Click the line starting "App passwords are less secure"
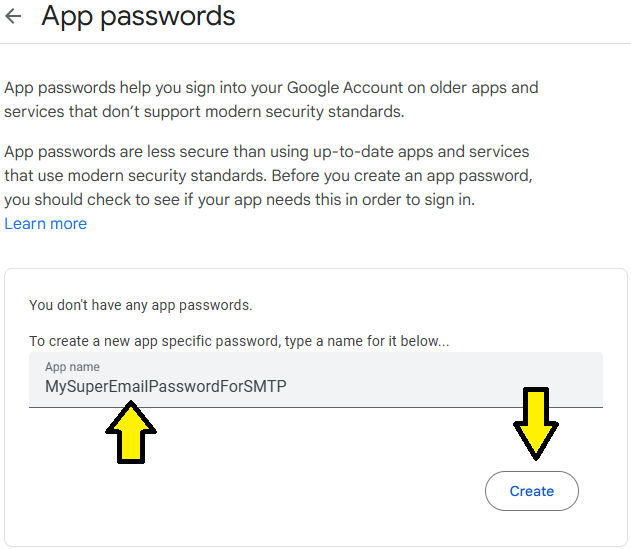Viewport: 631px width, 549px height. (266, 152)
